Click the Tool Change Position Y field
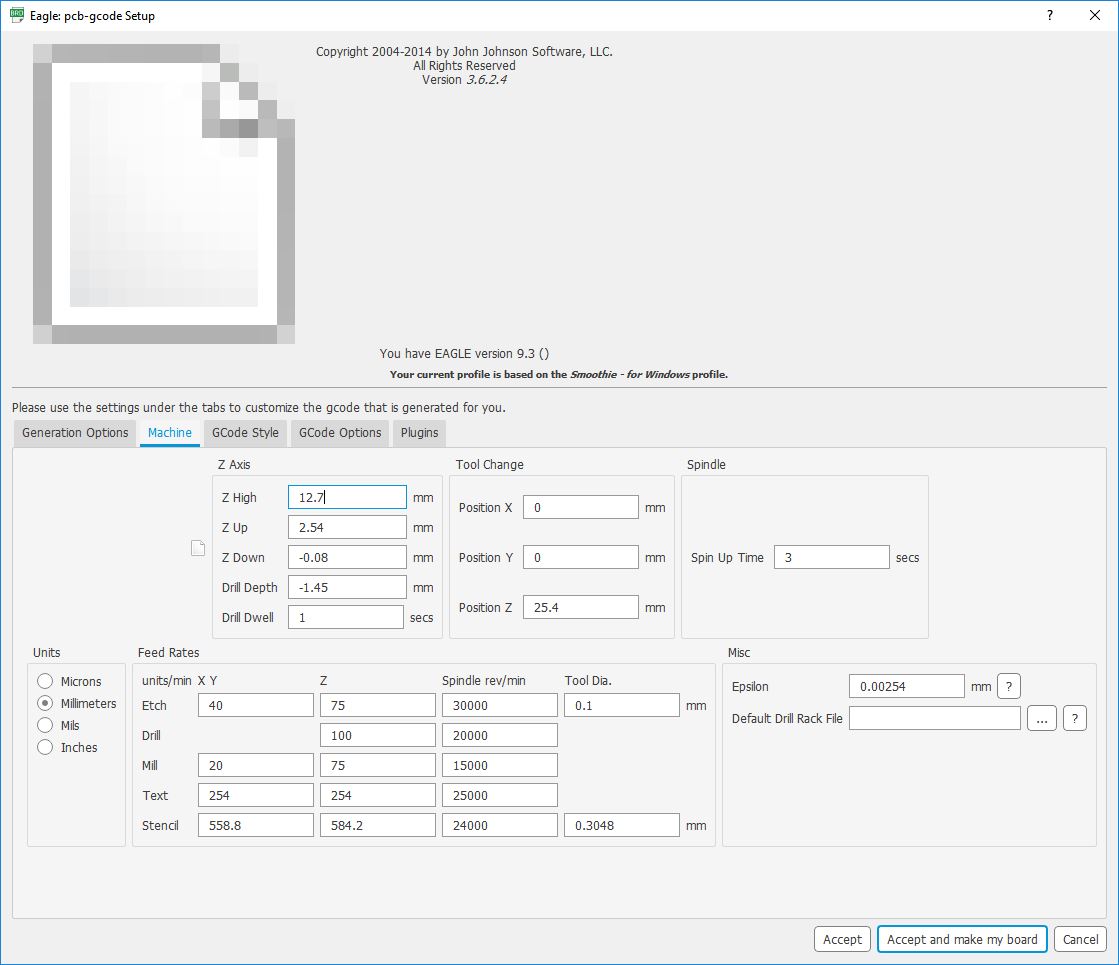This screenshot has width=1119, height=965. pyautogui.click(x=581, y=557)
